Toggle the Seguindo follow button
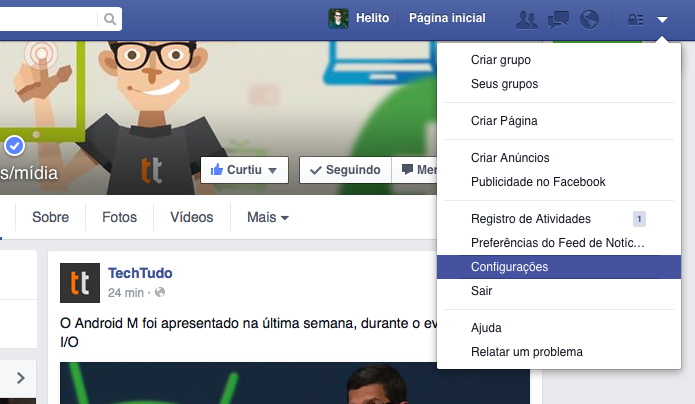695x404 pixels. (x=344, y=170)
